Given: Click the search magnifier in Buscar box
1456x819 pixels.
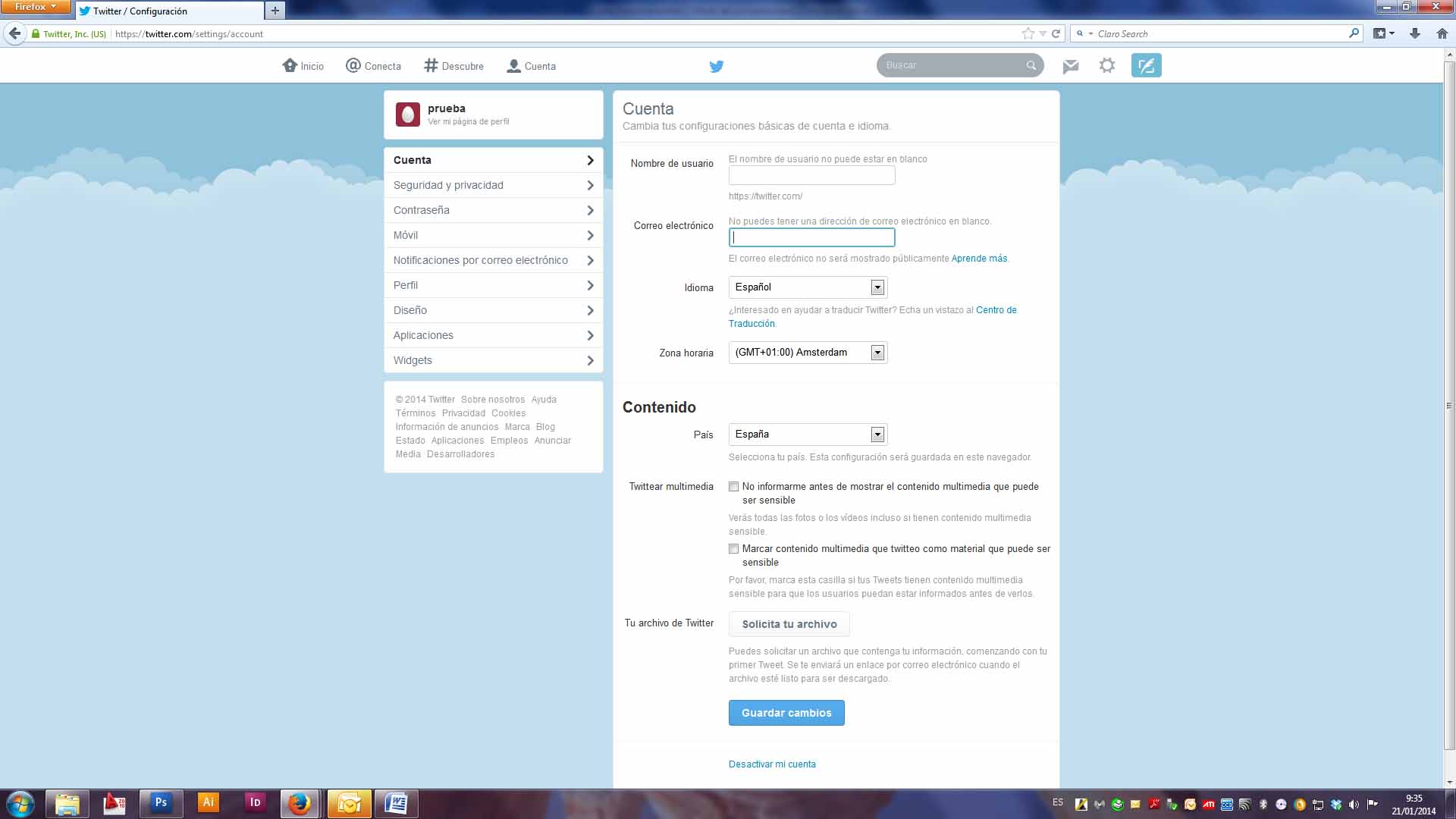Looking at the screenshot, I should click(1031, 65).
